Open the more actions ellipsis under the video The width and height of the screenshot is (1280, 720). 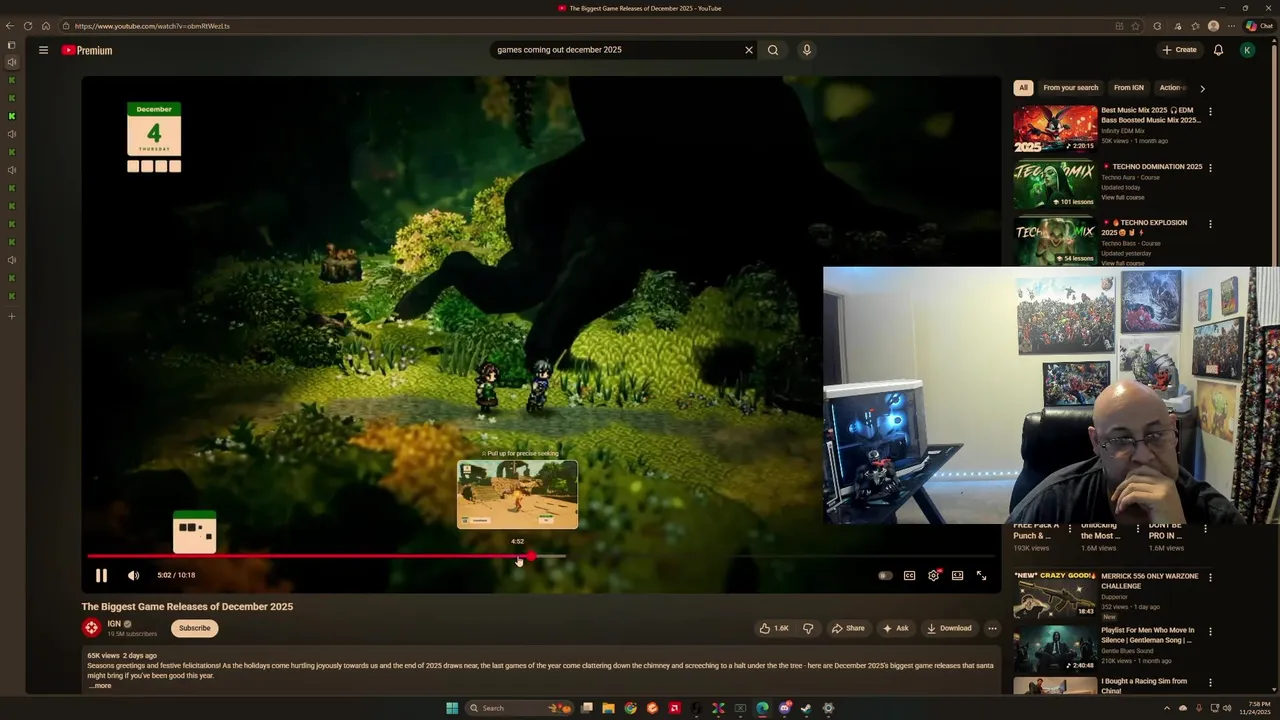coord(992,628)
